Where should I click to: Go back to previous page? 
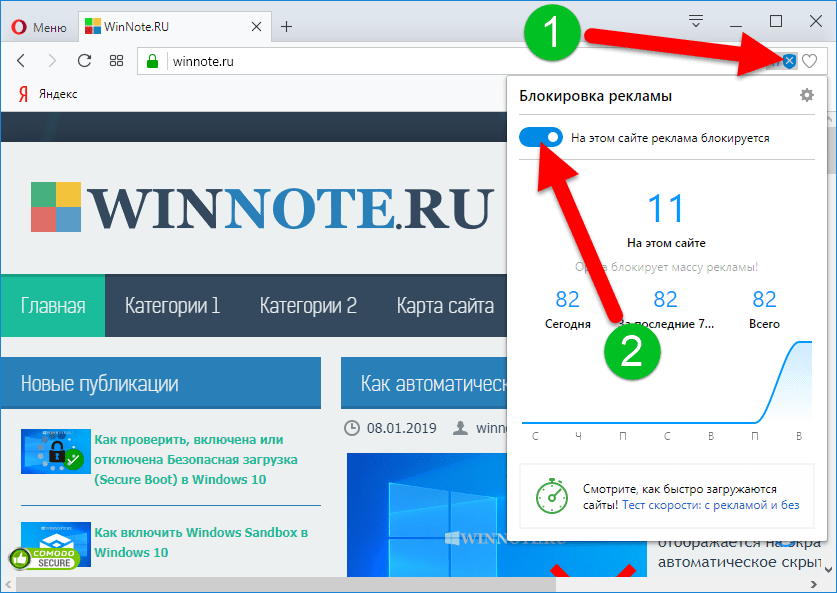click(21, 61)
